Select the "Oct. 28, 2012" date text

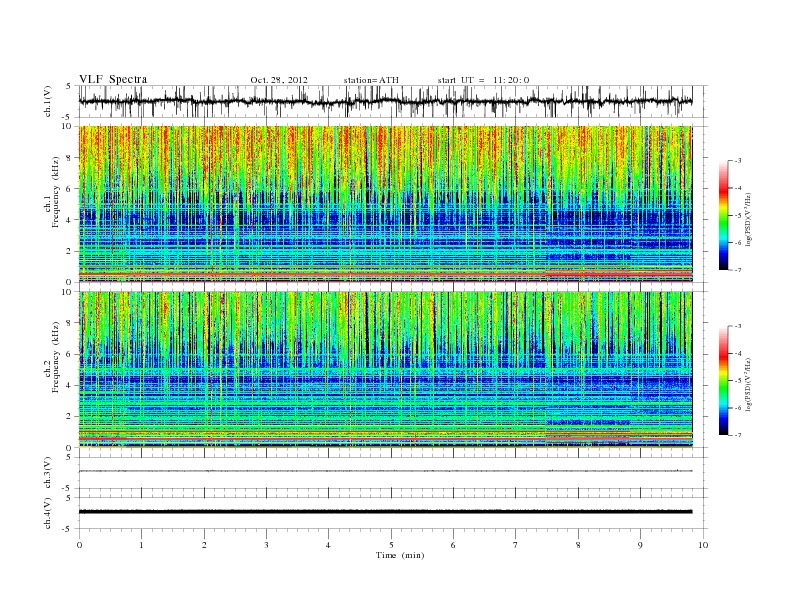coord(279,80)
